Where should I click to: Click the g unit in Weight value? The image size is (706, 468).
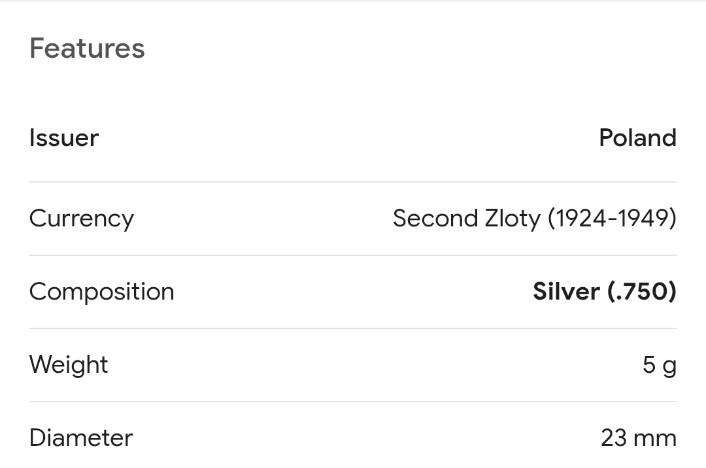(670, 368)
